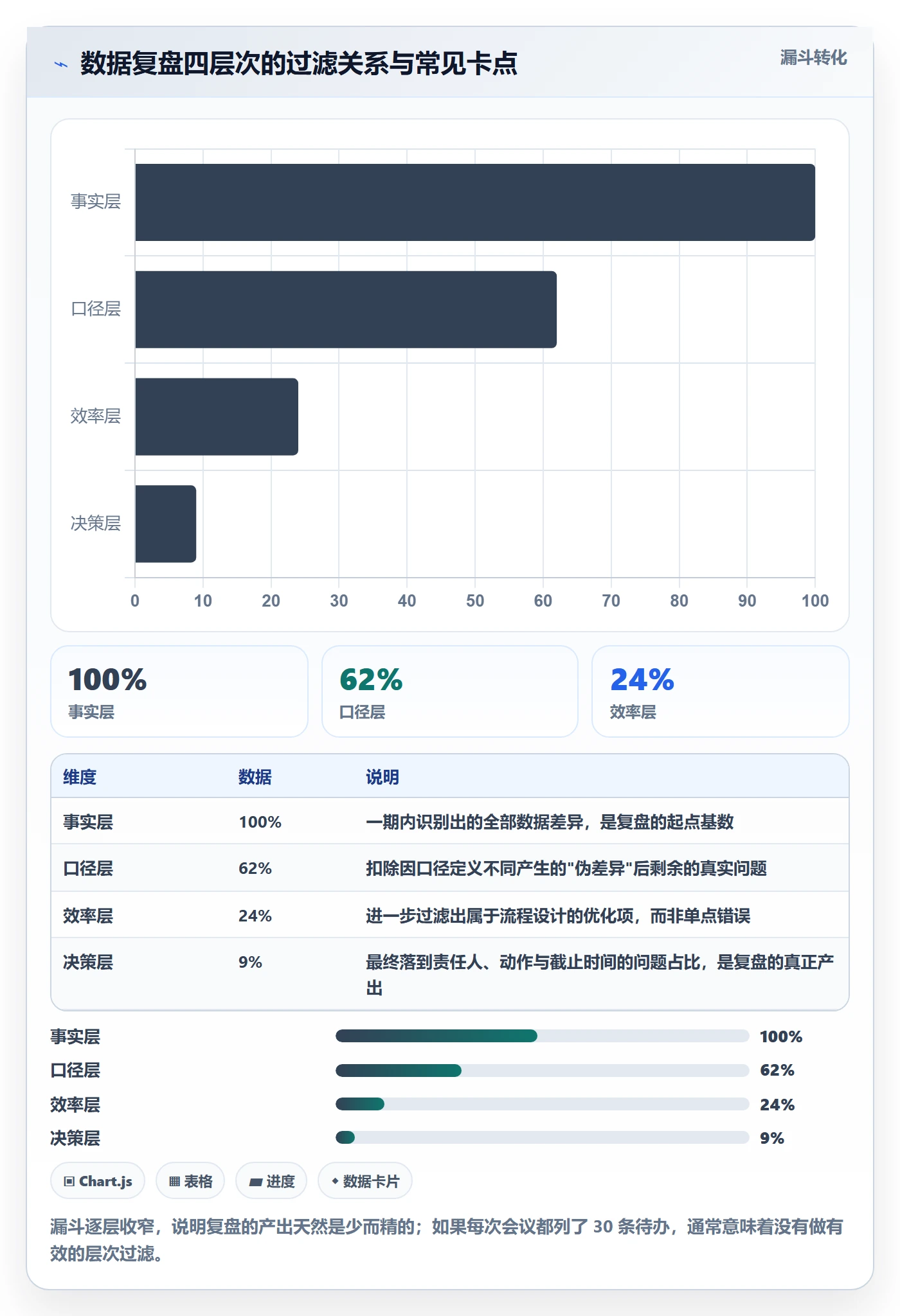The width and height of the screenshot is (900, 1316).
Task: Click the chart title 数据复盘四层次的过滤关系与常见卡点
Action: 299,64
